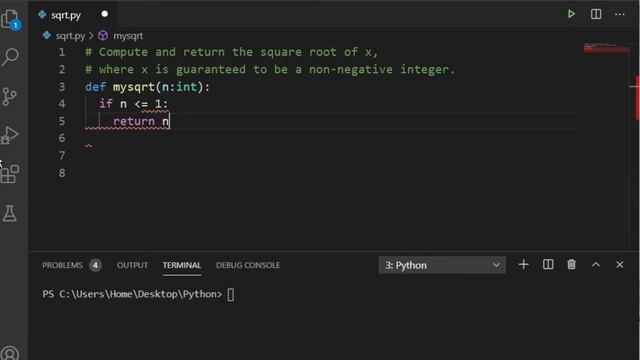Click sqrt.py in the breadcrumb
The height and width of the screenshot is (360, 640).
(70, 36)
